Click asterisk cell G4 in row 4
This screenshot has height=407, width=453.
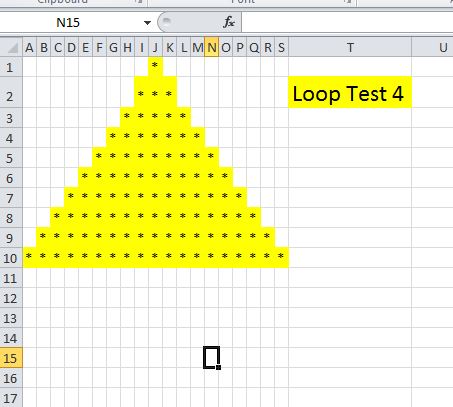113,138
